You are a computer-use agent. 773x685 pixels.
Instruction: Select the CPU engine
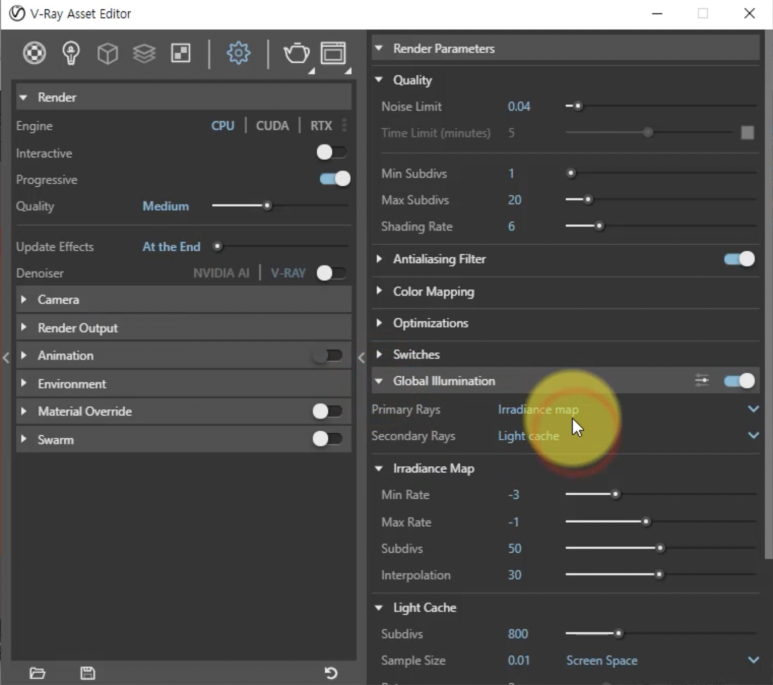[223, 125]
